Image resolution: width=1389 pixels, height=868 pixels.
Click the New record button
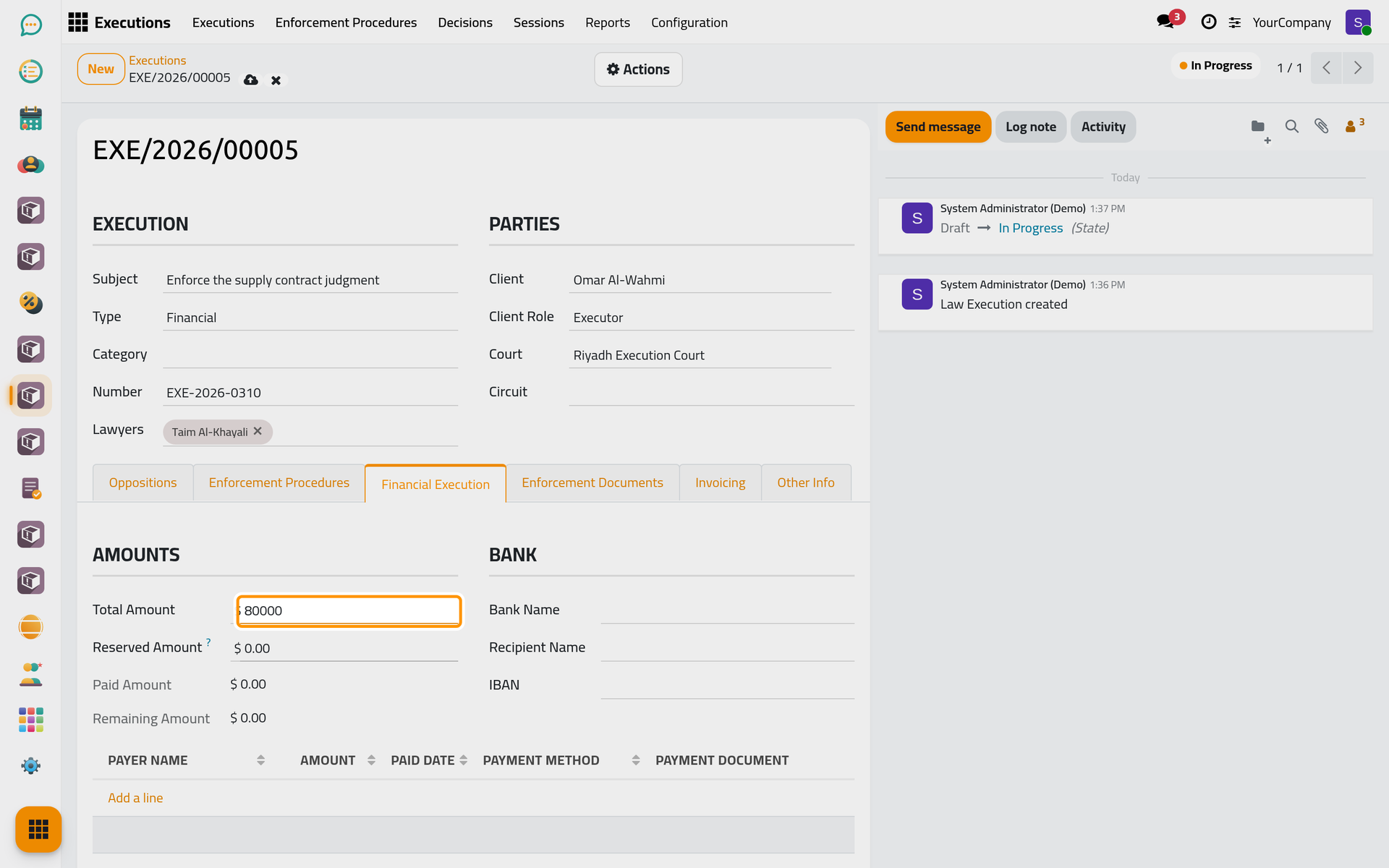[x=101, y=69]
